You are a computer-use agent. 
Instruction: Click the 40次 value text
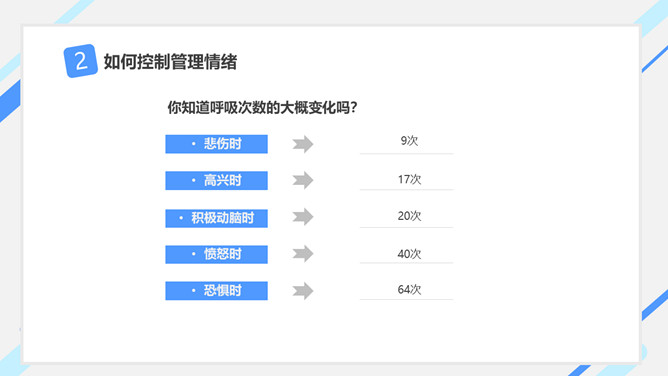click(x=409, y=254)
